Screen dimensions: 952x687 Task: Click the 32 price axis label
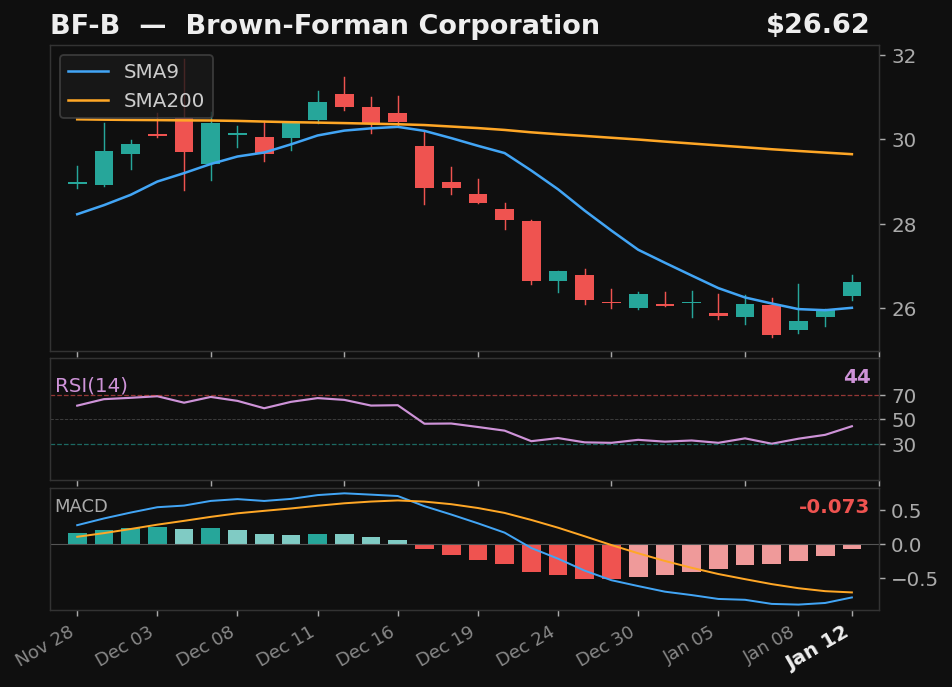(903, 56)
